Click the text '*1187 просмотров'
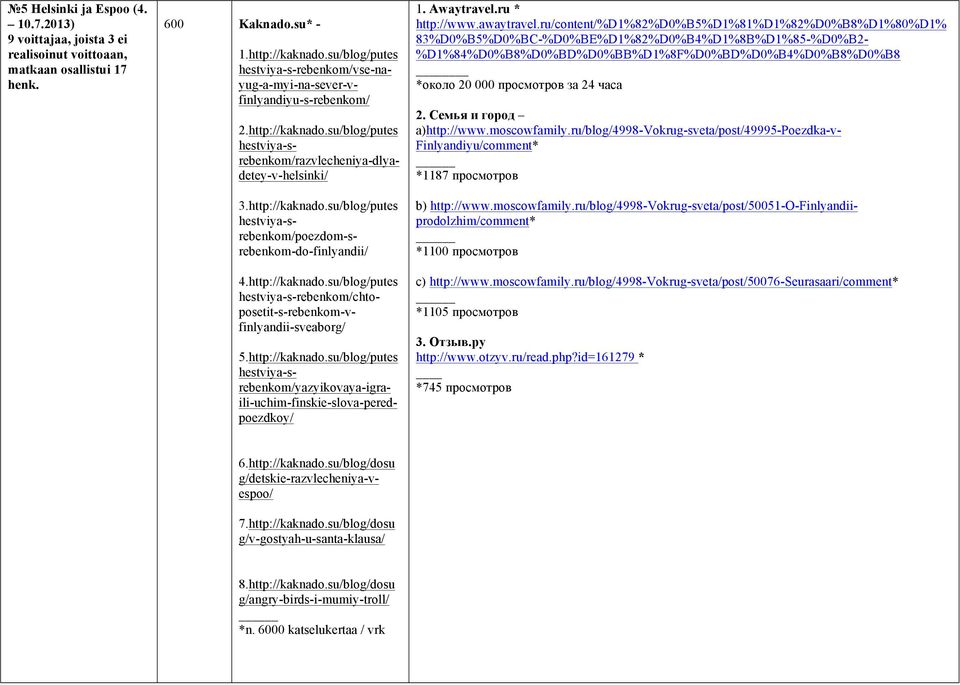 coord(467,176)
